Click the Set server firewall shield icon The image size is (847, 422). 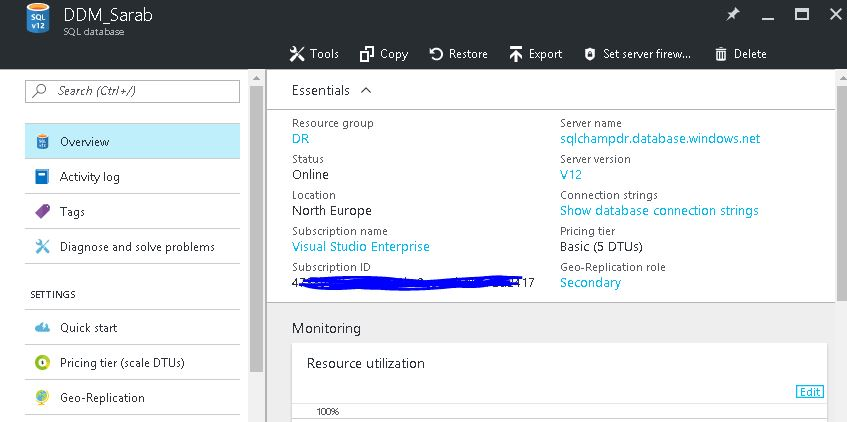[590, 54]
